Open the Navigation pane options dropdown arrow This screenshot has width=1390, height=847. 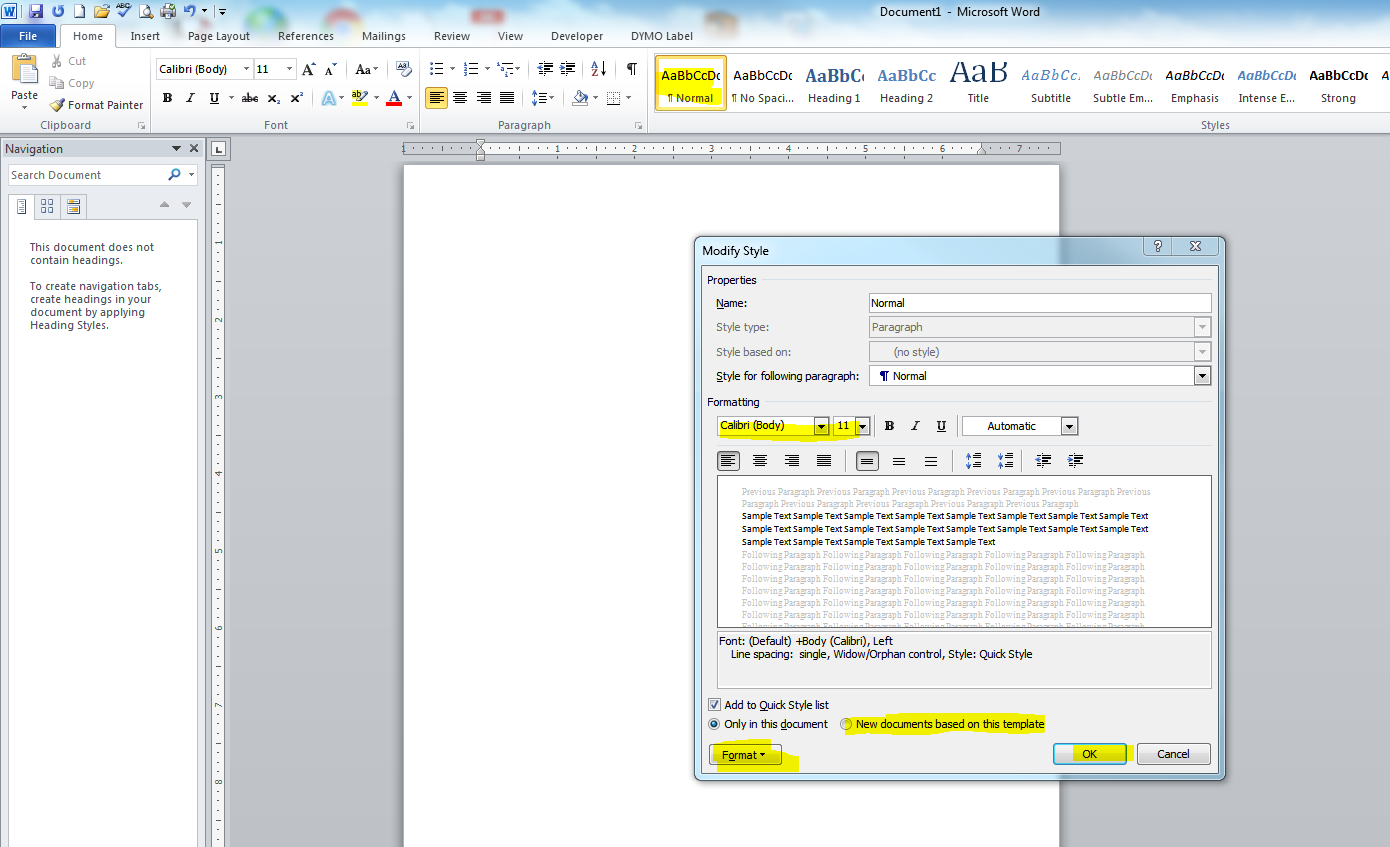[177, 149]
